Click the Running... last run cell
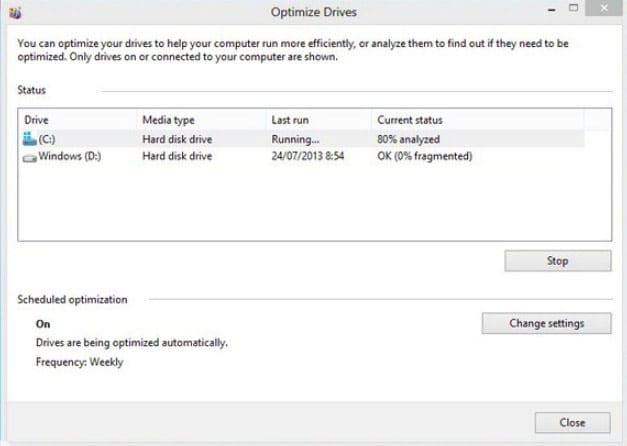The width and height of the screenshot is (627, 446). point(296,139)
